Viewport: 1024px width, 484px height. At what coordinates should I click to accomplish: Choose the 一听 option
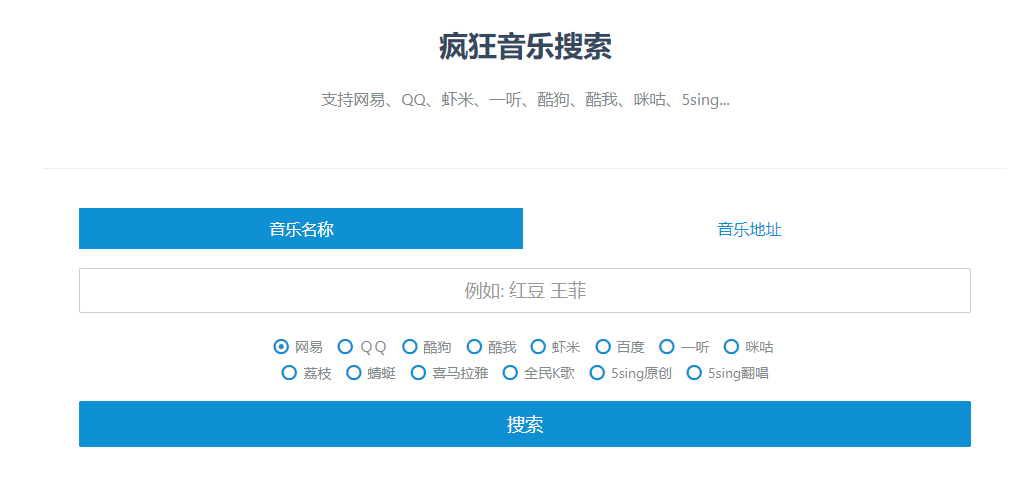click(x=667, y=347)
